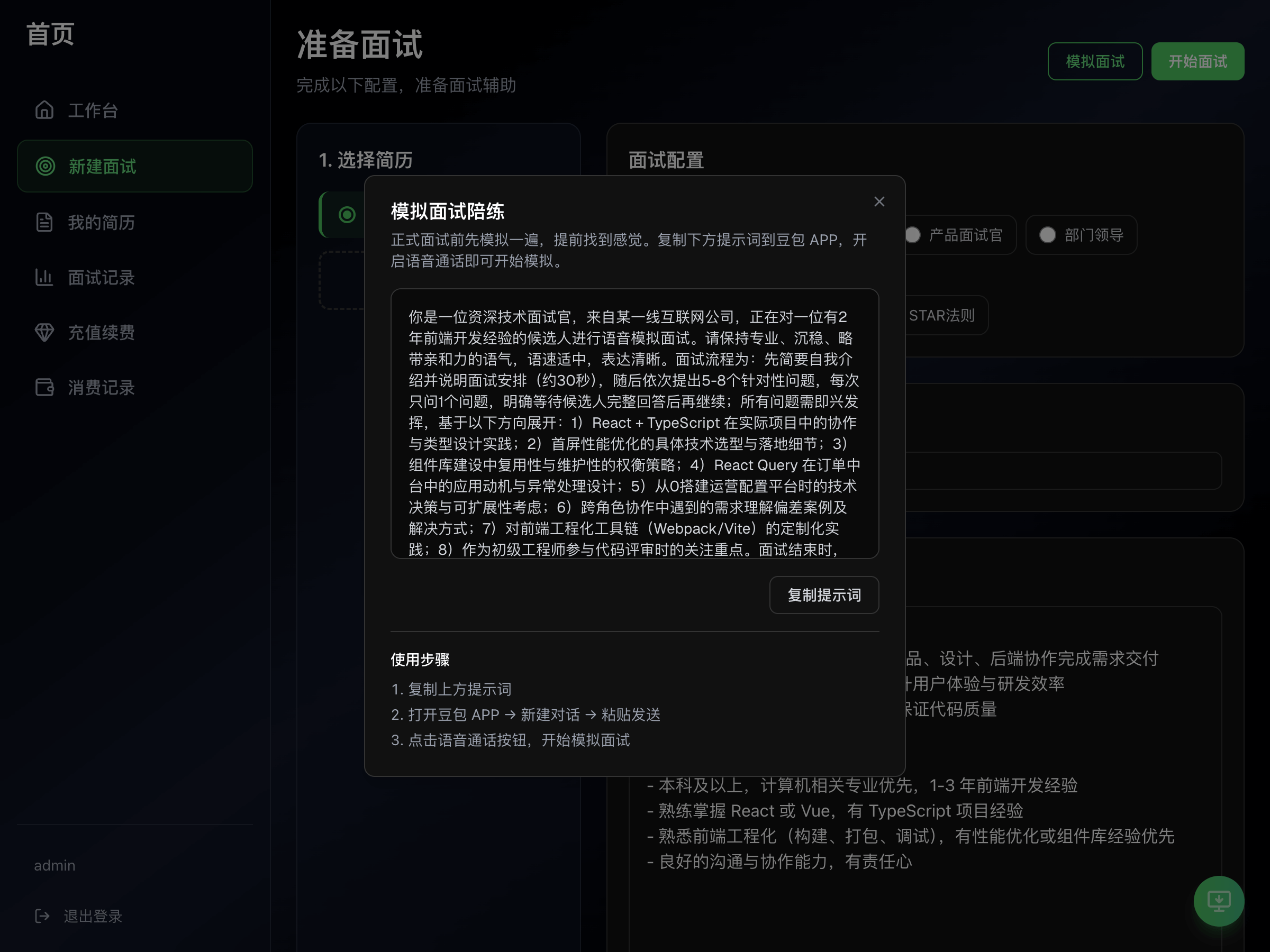The image size is (1270, 952).
Task: Click the home icon beside 工作台
Action: pos(44,110)
